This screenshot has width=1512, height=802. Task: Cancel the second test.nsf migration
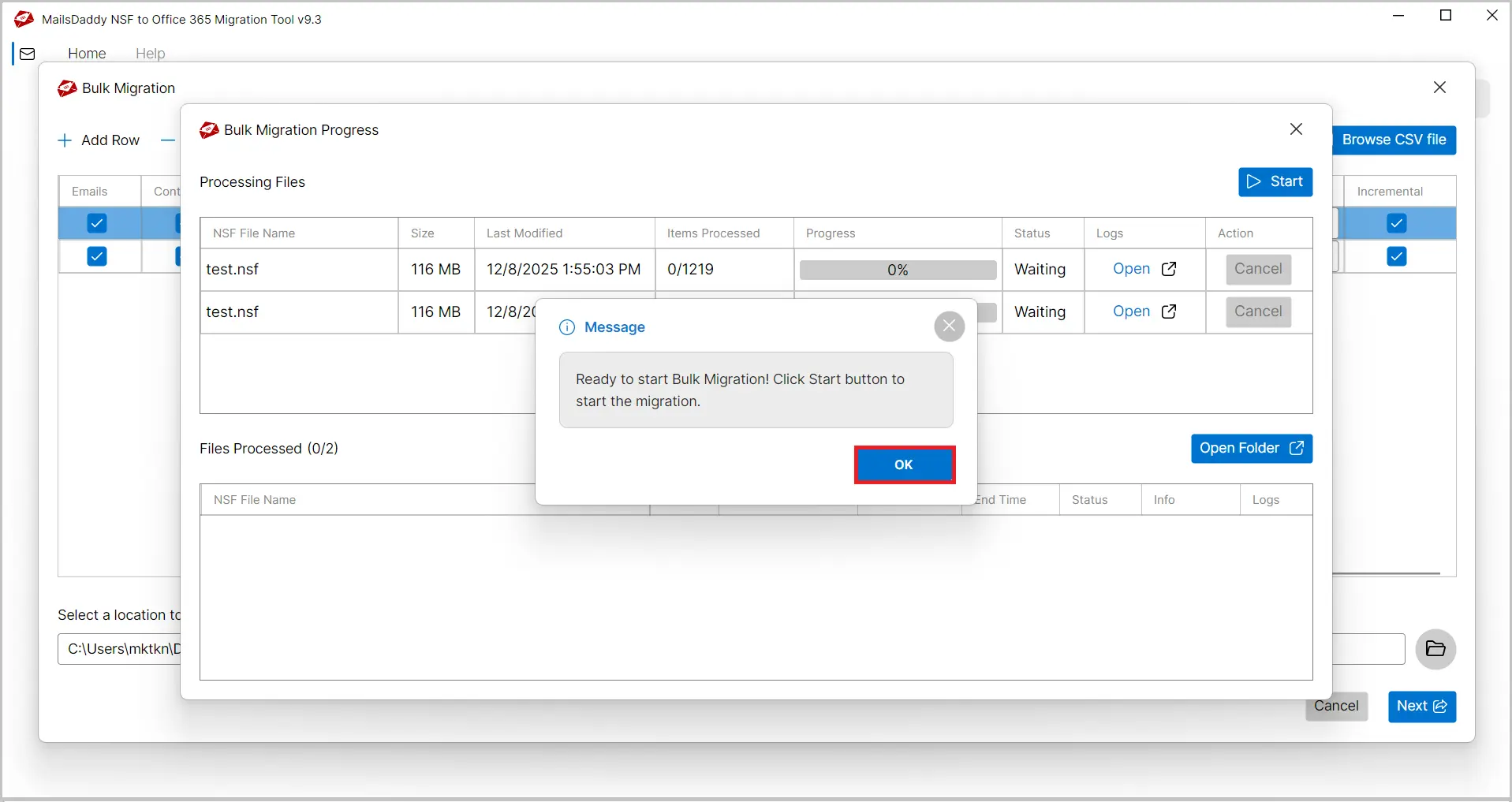pos(1257,311)
